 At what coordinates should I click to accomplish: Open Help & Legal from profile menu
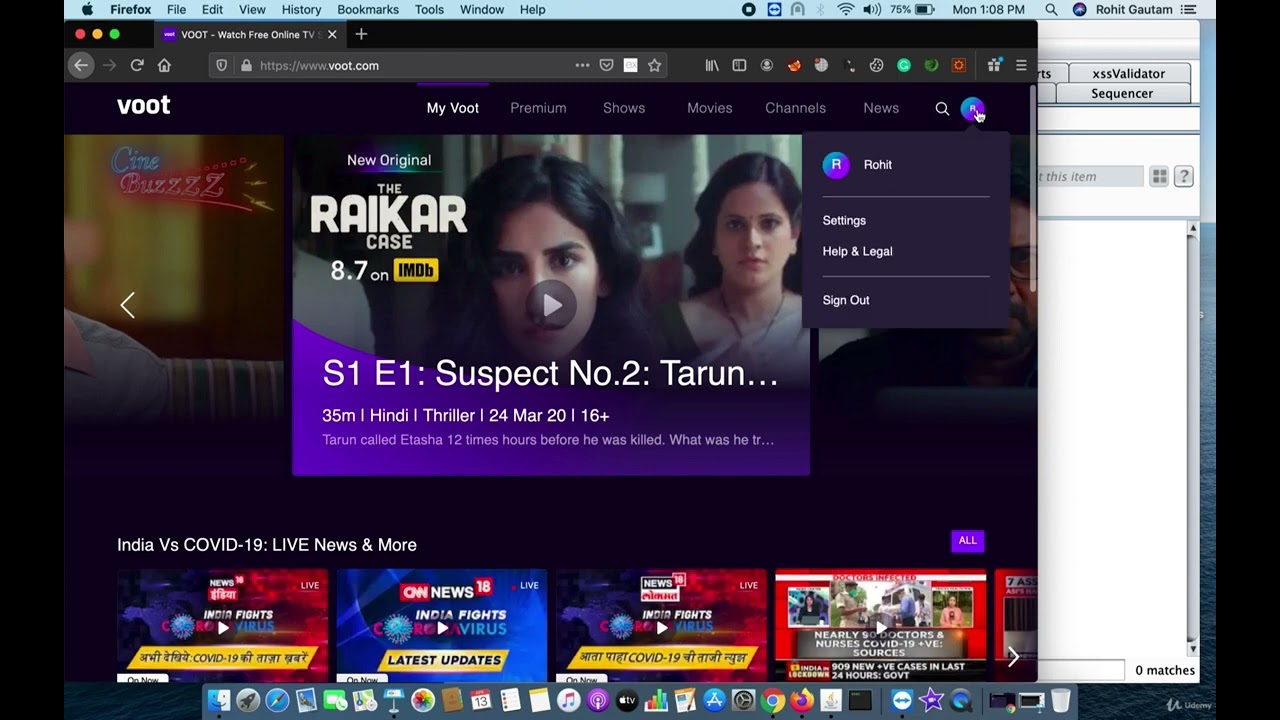coord(858,251)
